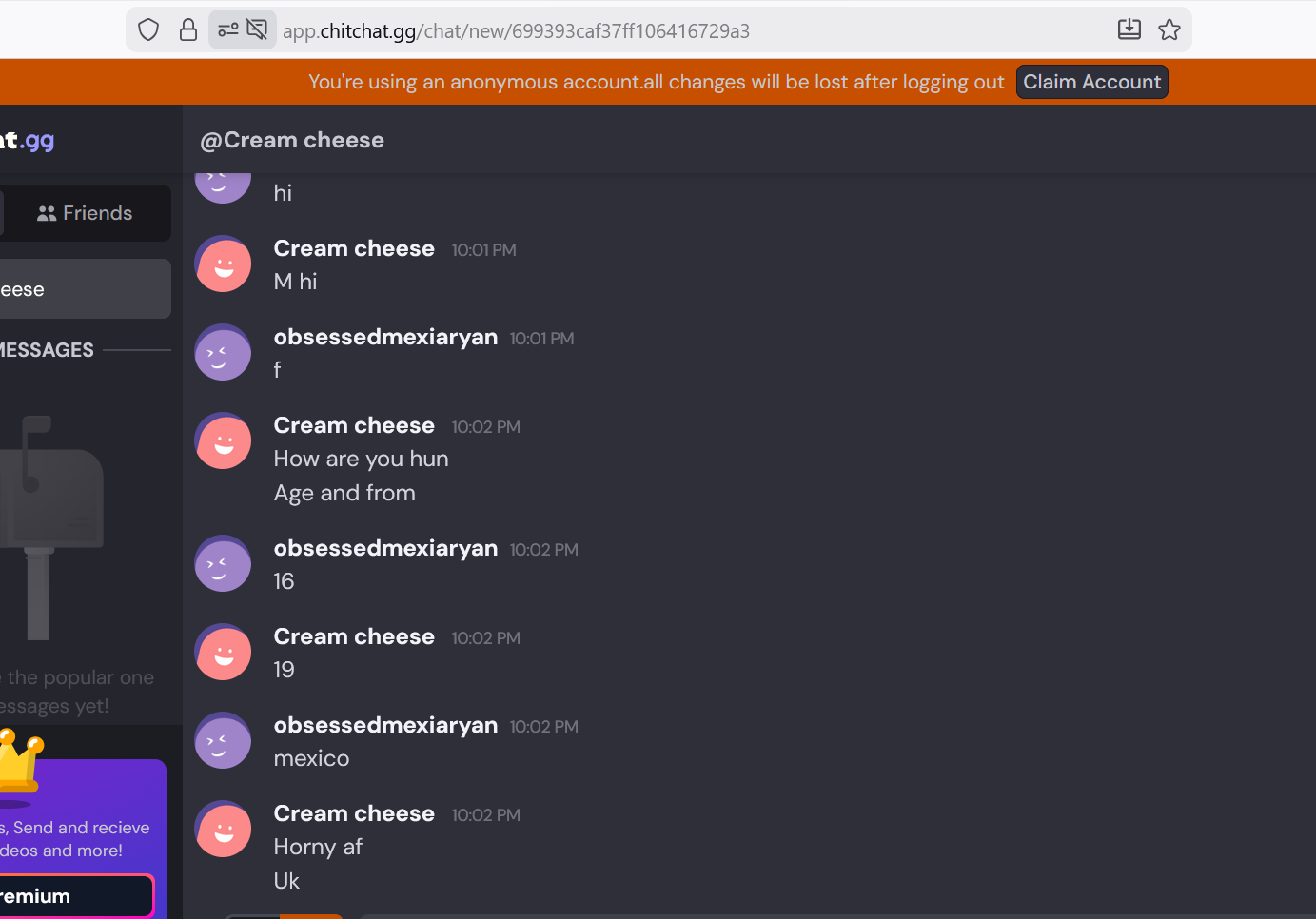Click obsessedmexiaryan's avatar beside the 10:01 PM message
Screen dimensions: 1316x919
pos(224,353)
